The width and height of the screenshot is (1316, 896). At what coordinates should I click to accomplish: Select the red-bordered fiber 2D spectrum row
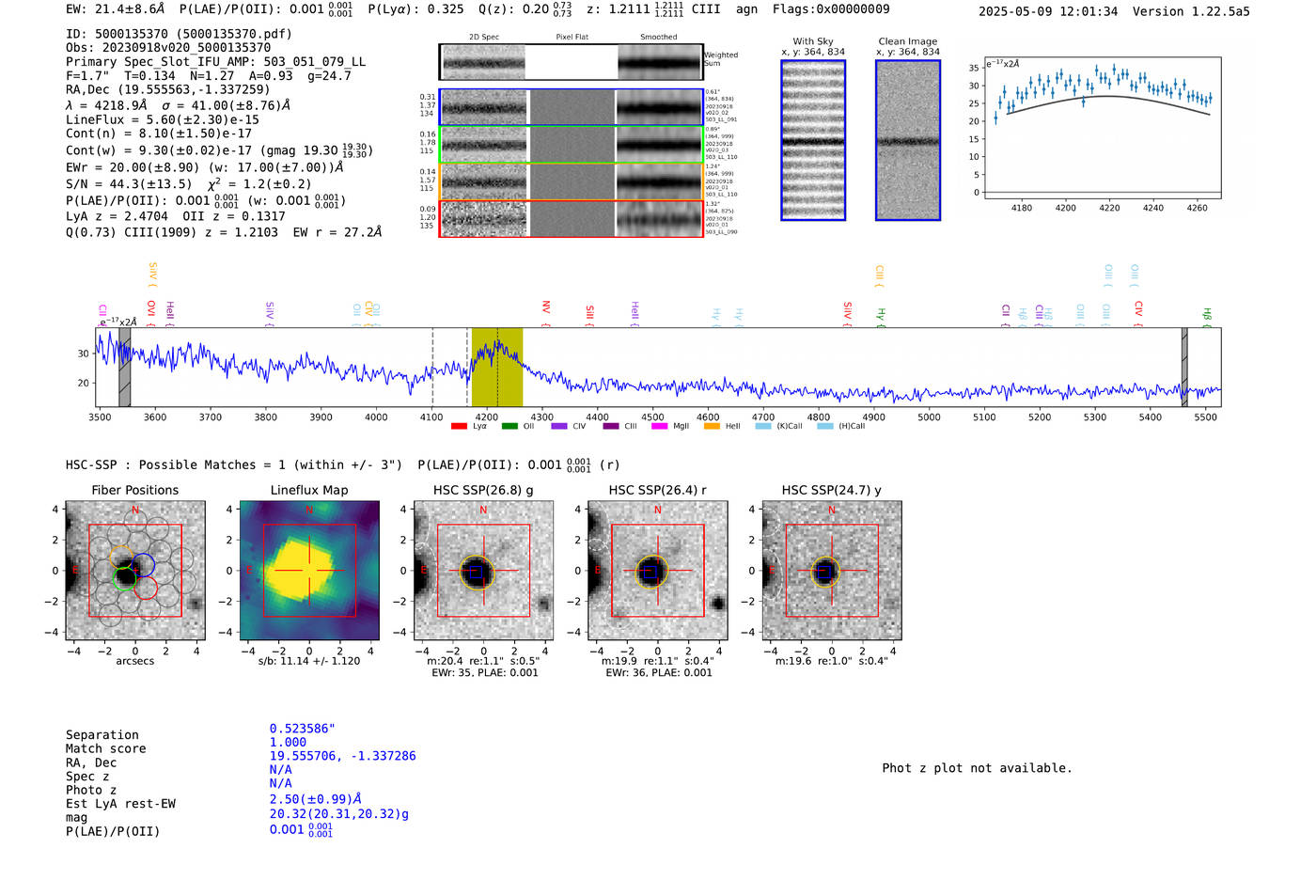572,218
